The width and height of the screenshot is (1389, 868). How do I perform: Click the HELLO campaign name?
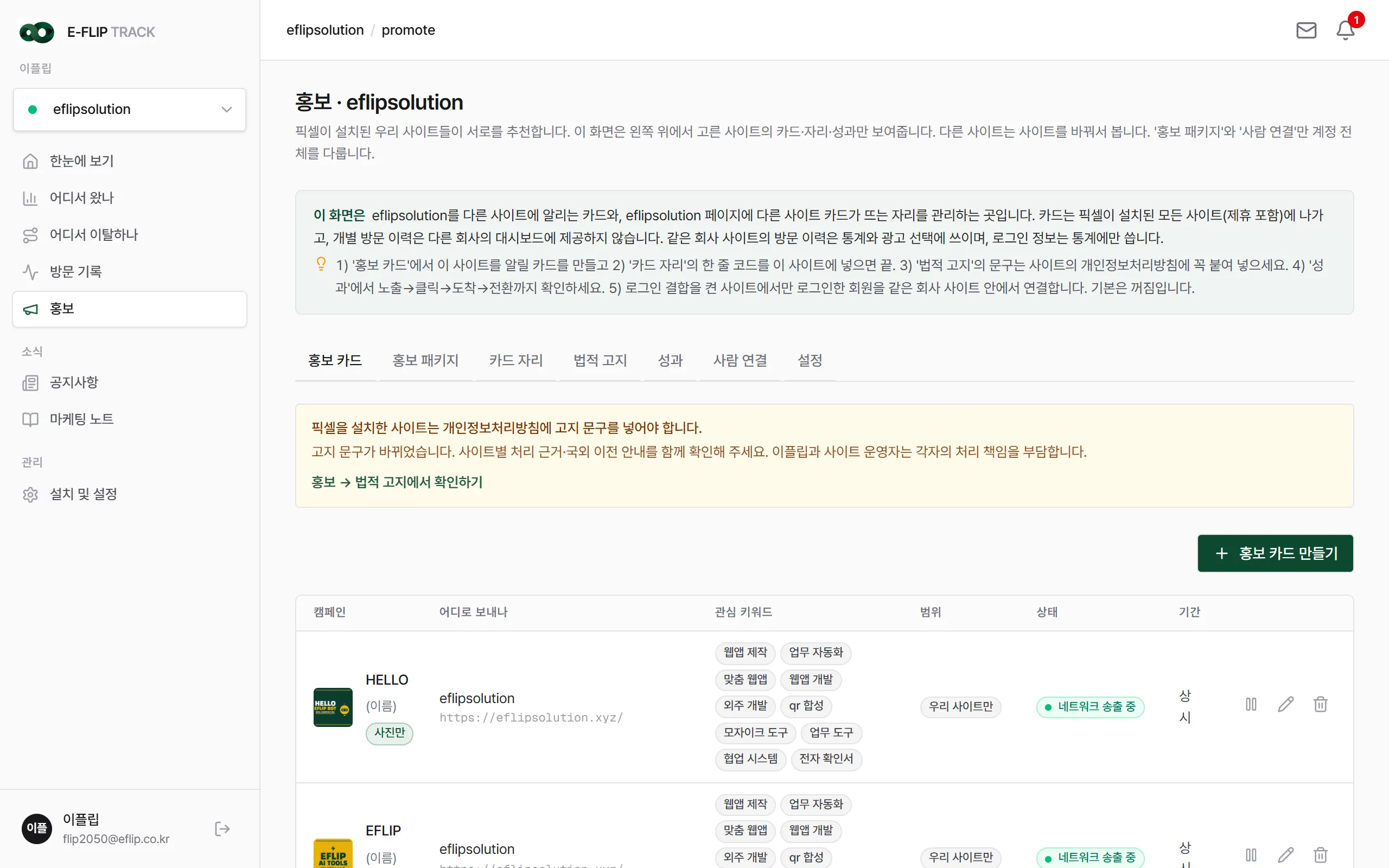point(387,680)
